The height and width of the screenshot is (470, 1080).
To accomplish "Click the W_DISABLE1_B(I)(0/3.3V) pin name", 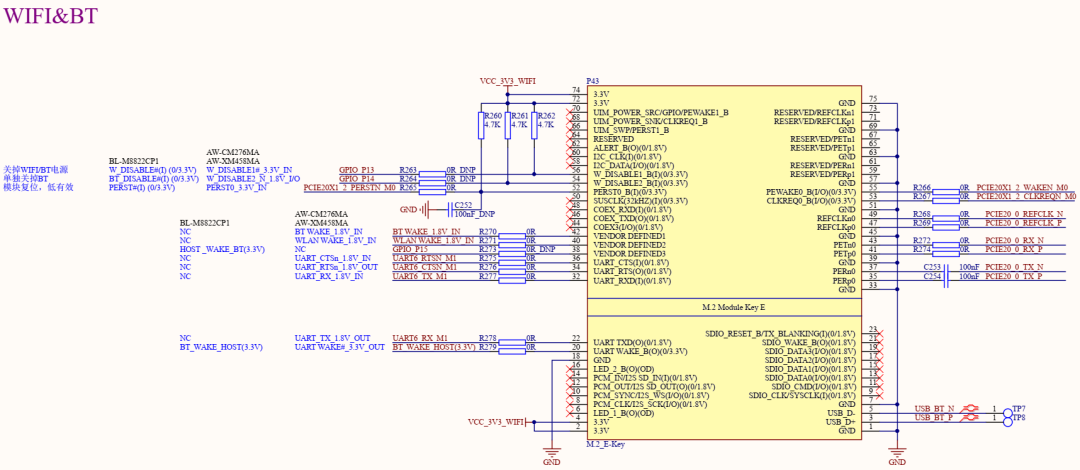I will 641,174.
